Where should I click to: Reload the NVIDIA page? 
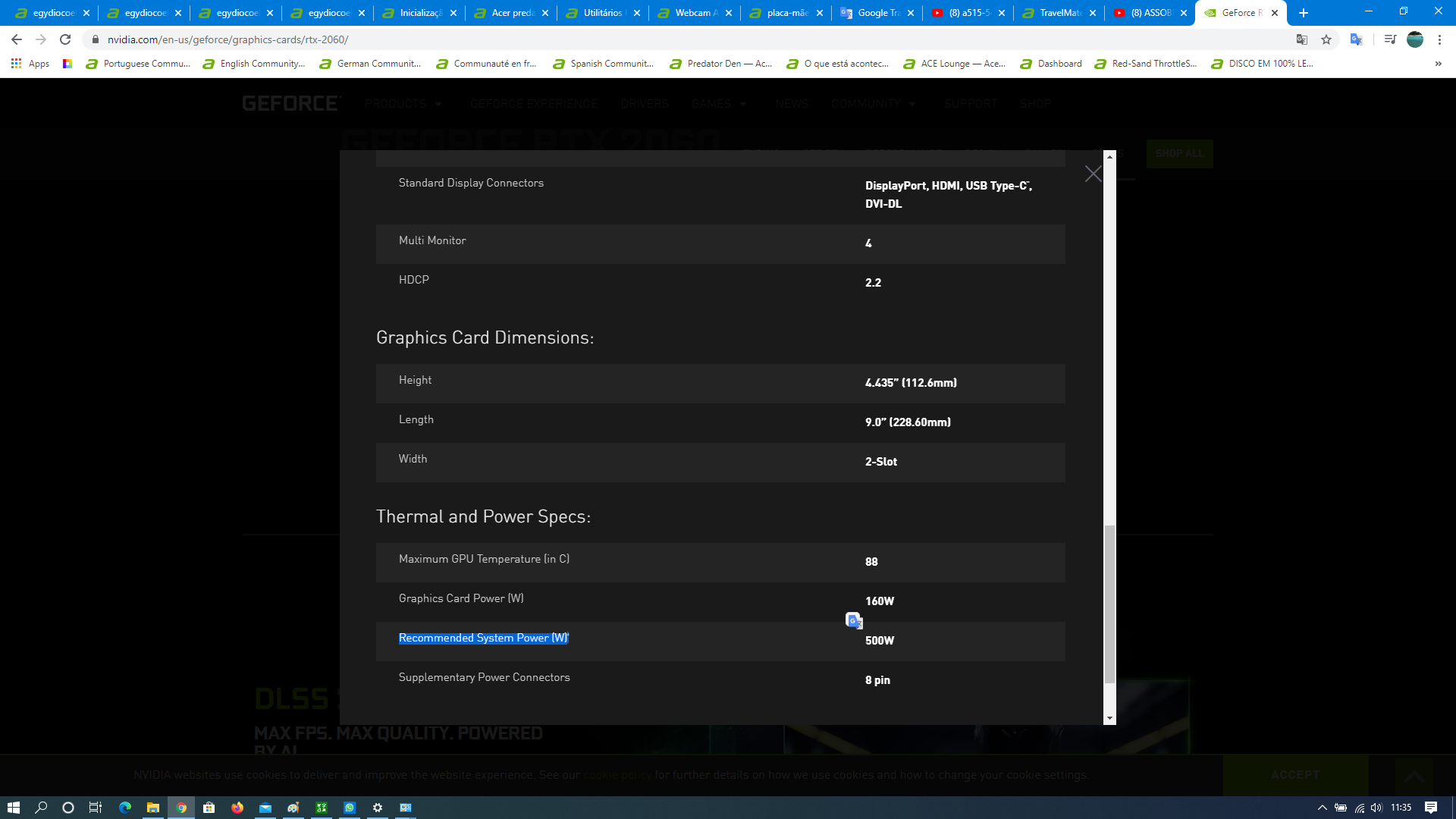(65, 39)
